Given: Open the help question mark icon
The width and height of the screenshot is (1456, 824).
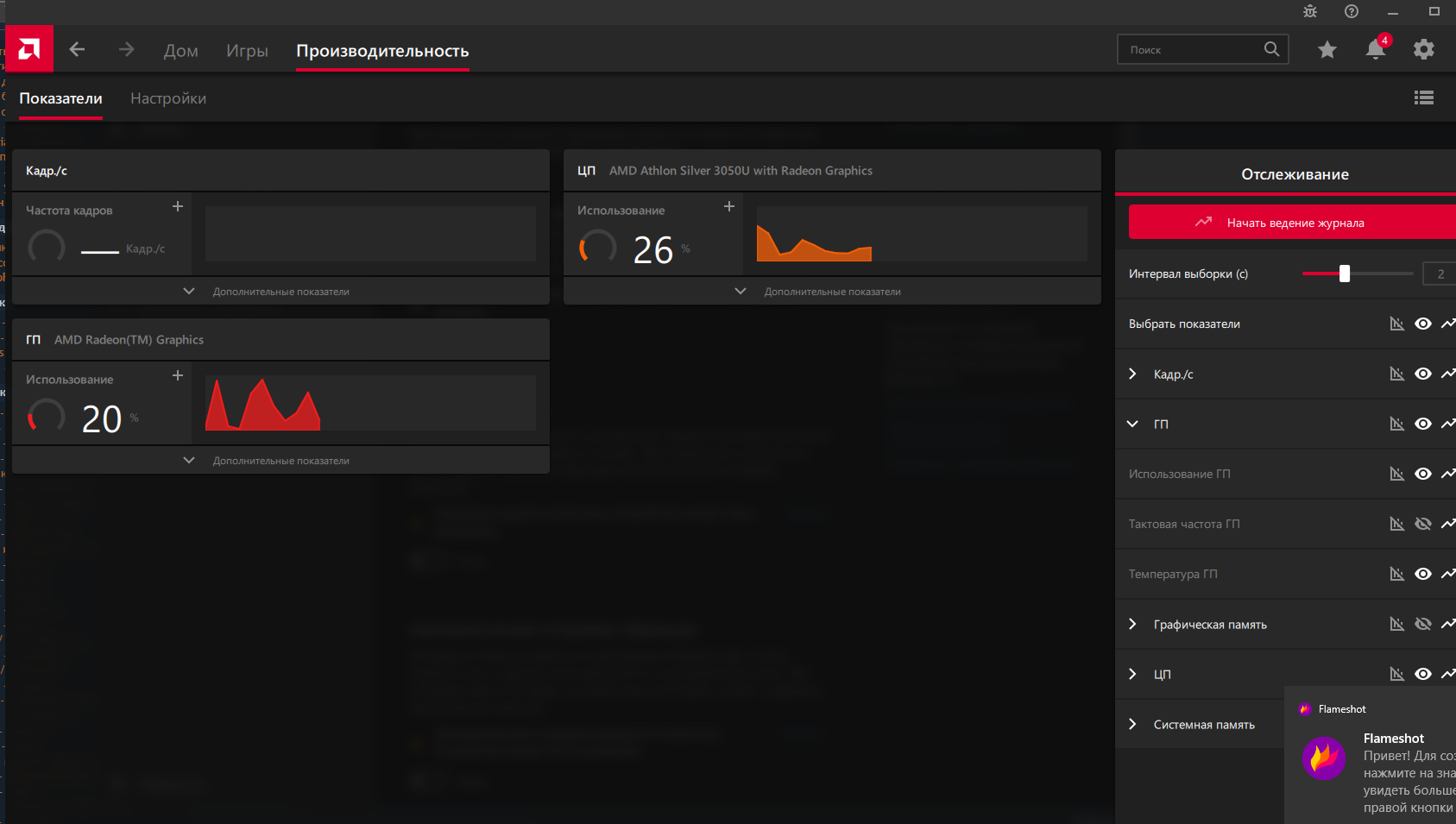Looking at the screenshot, I should [1352, 11].
